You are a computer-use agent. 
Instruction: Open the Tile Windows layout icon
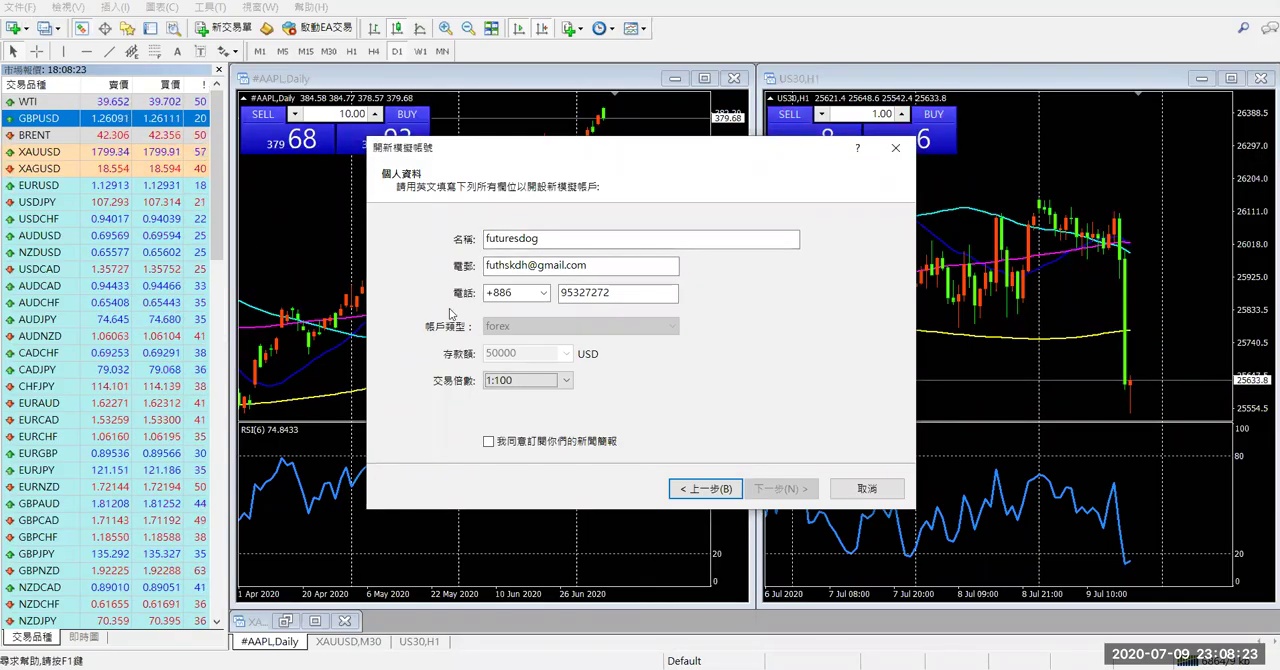(491, 28)
